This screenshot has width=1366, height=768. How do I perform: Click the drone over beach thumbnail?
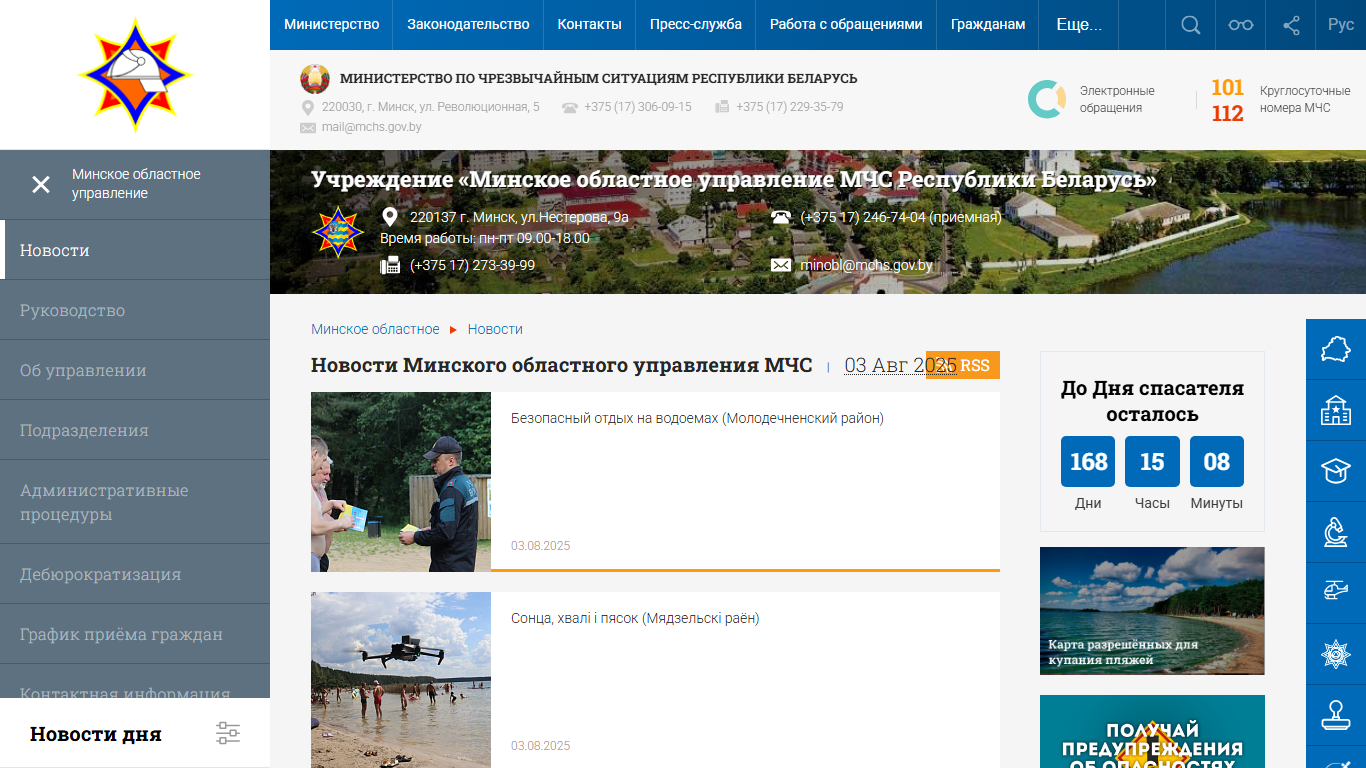point(401,680)
